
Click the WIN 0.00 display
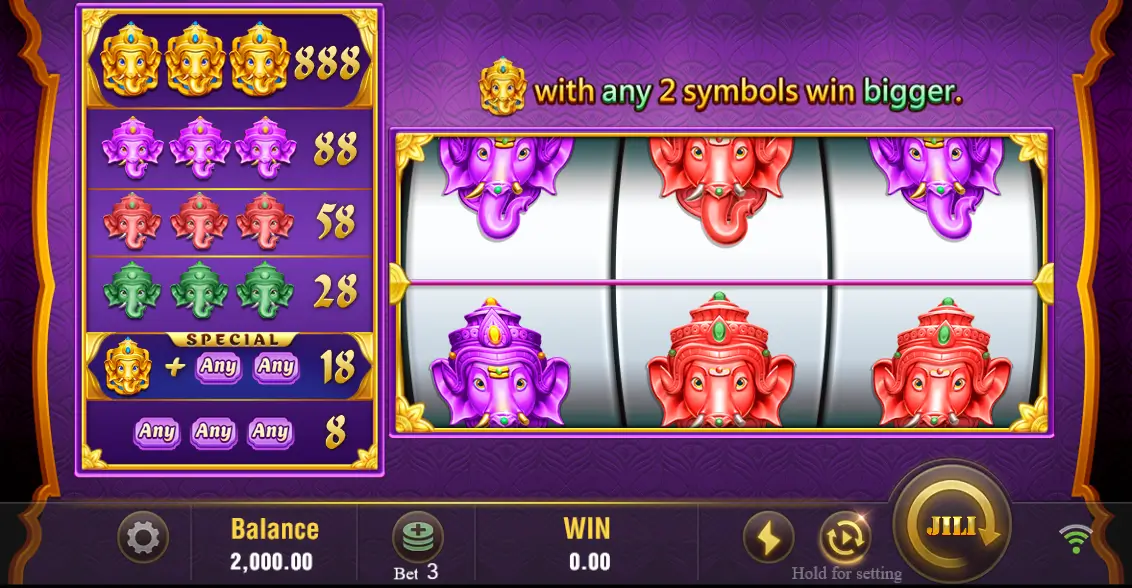tap(588, 543)
